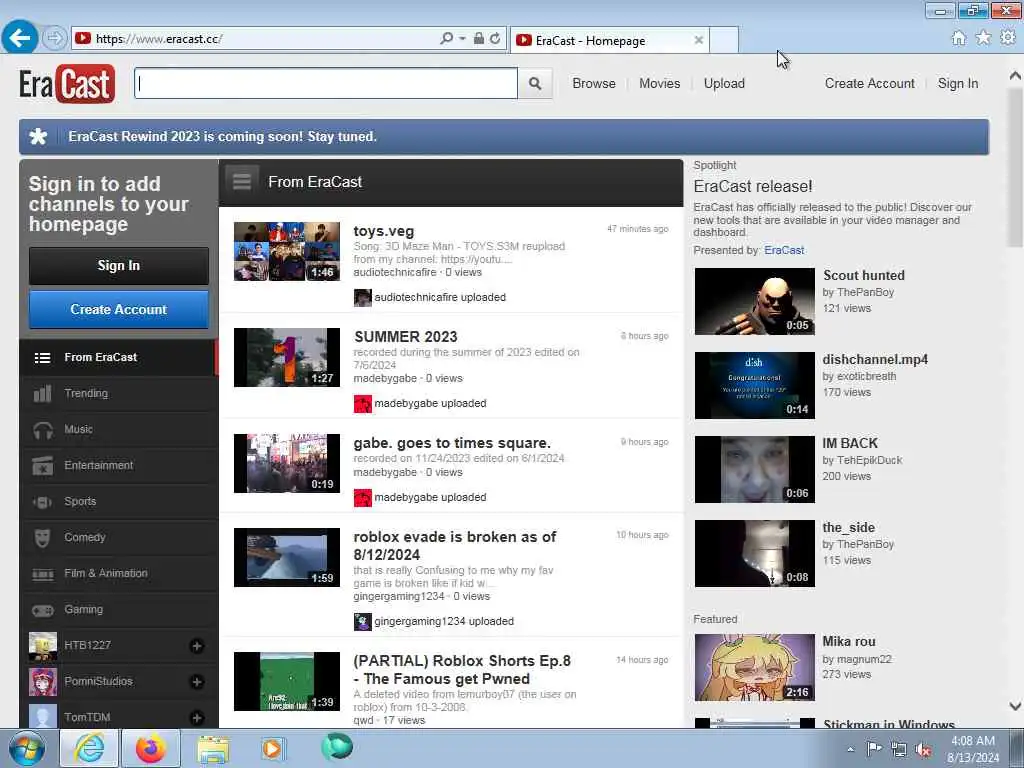Click the address bar search magnifier
Image resolution: width=1024 pixels, height=768 pixels.
pyautogui.click(x=447, y=39)
